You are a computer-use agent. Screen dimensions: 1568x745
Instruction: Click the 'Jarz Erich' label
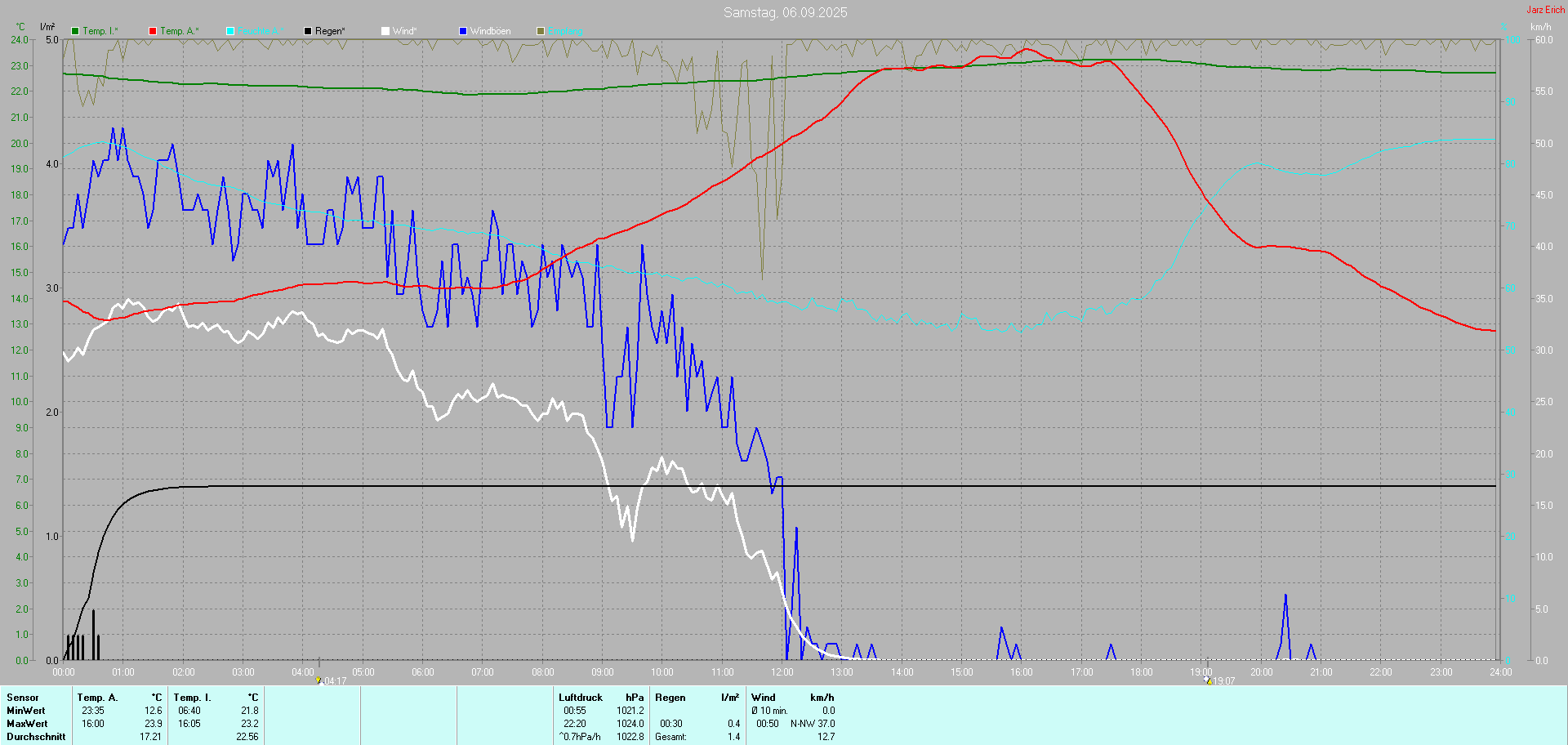point(1546,10)
